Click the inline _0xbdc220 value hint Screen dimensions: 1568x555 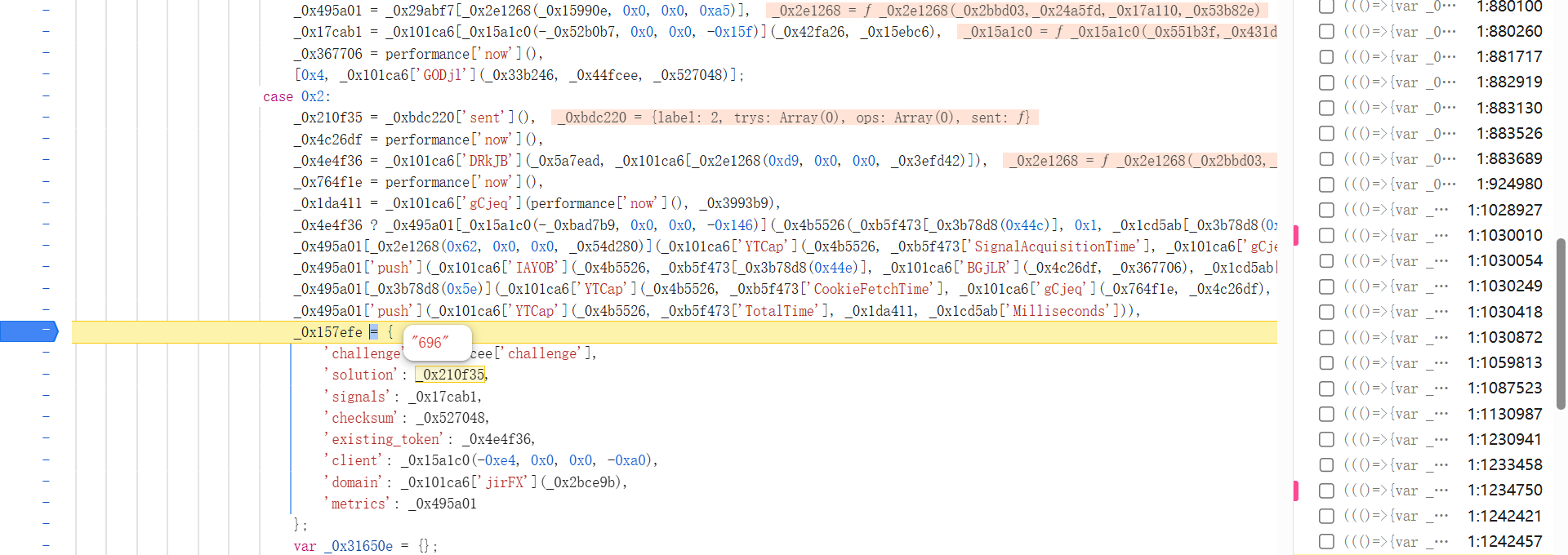click(x=794, y=118)
